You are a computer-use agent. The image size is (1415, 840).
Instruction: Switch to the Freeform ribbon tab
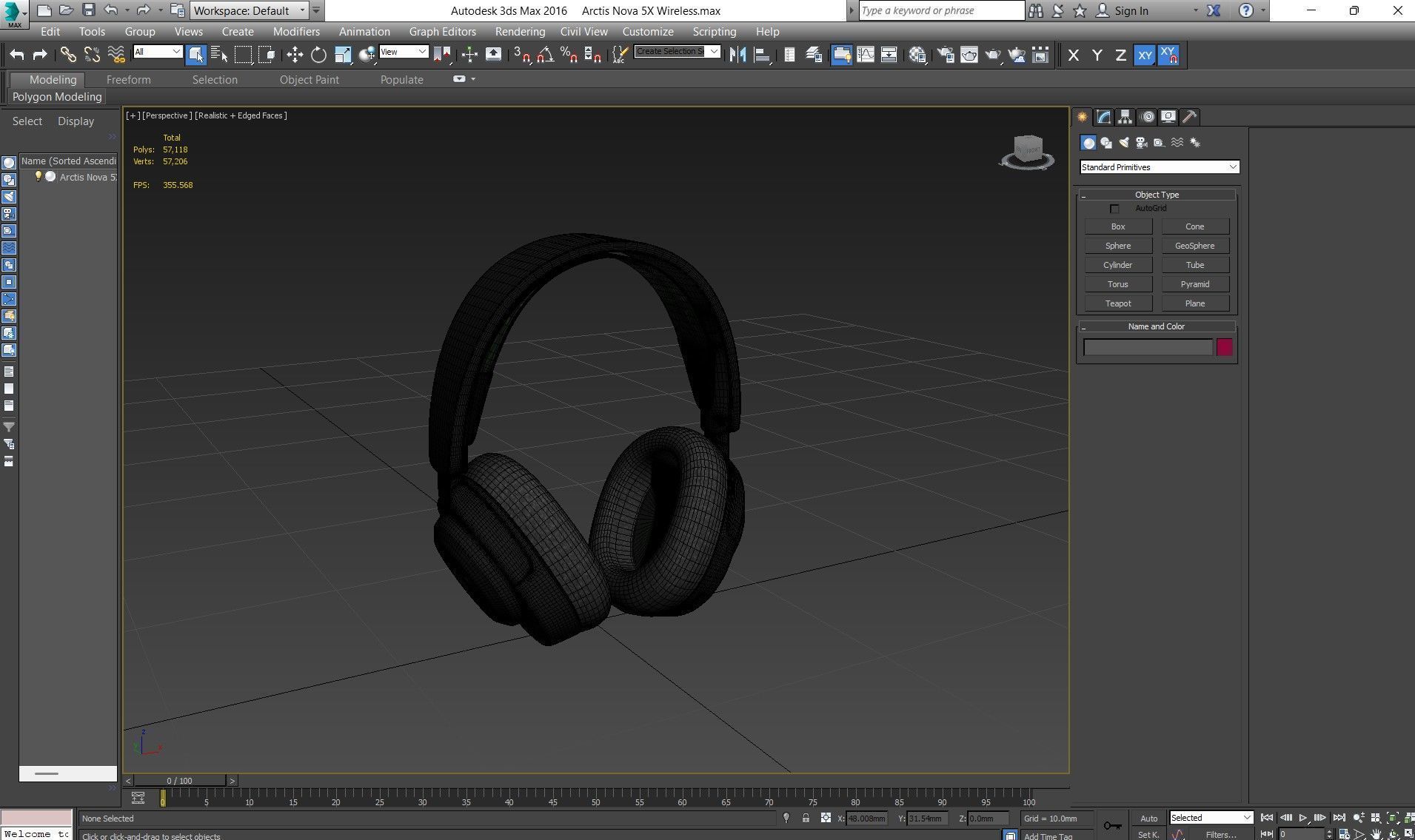[x=128, y=80]
